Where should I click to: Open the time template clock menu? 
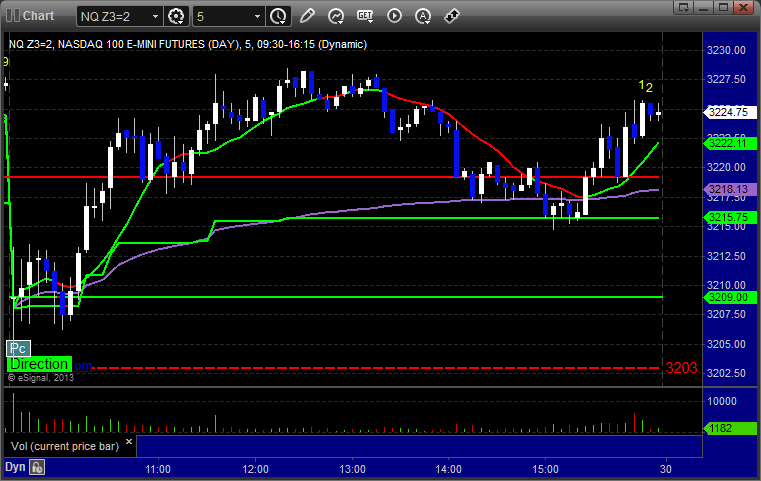pos(278,17)
